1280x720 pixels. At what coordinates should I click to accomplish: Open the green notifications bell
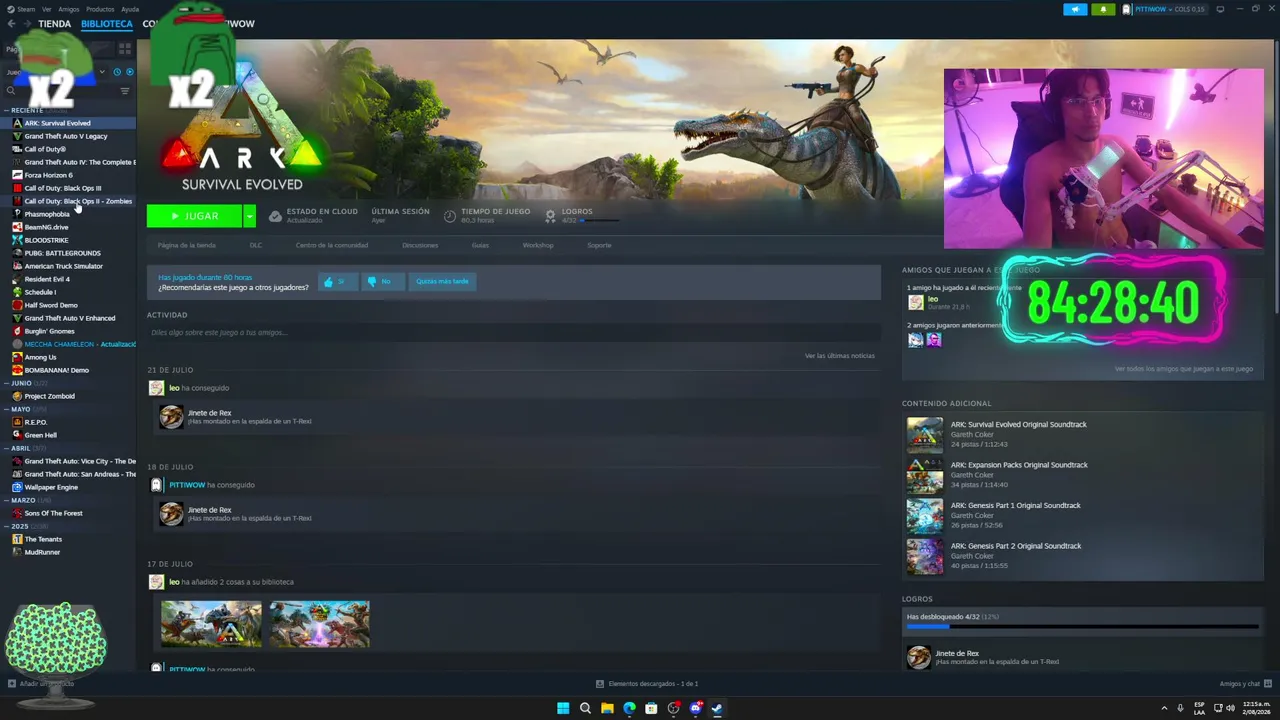pos(1104,9)
